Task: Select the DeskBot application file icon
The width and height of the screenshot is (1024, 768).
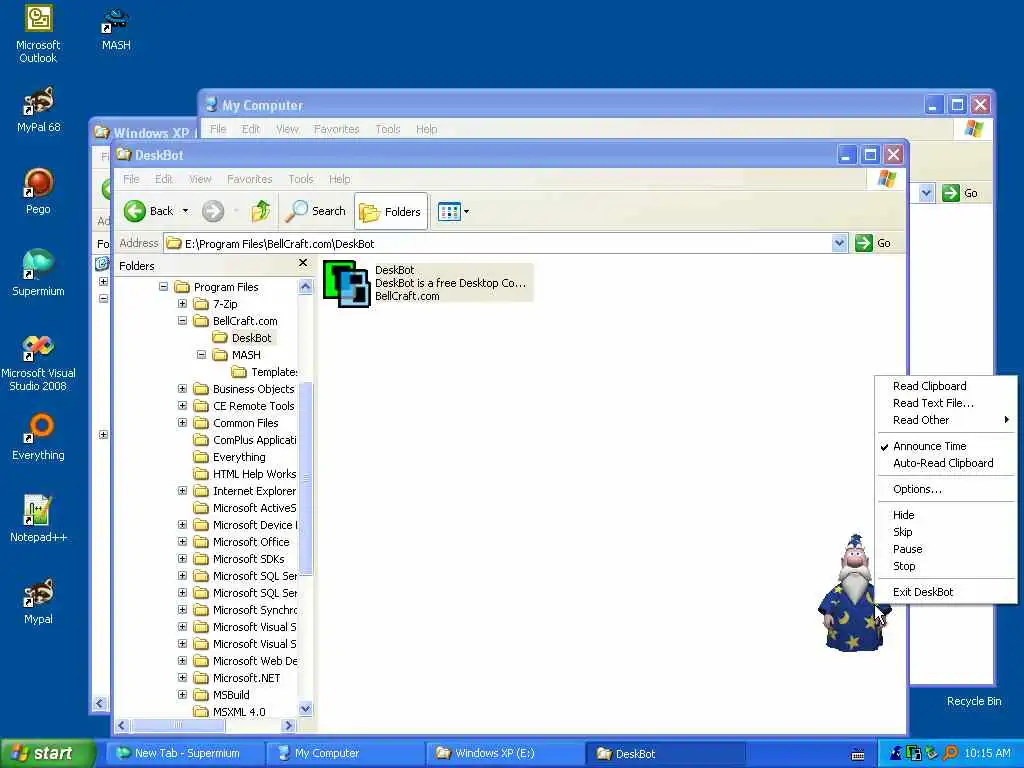Action: pos(347,283)
